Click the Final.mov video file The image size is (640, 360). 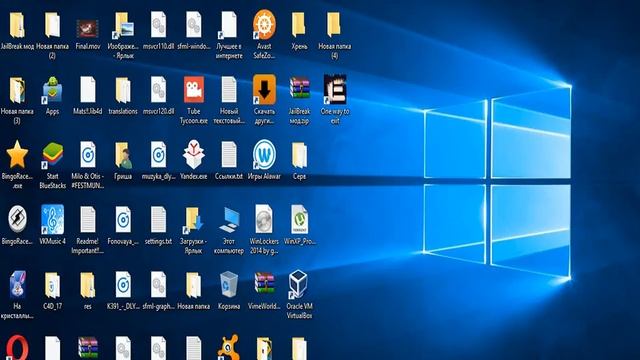pyautogui.click(x=88, y=29)
